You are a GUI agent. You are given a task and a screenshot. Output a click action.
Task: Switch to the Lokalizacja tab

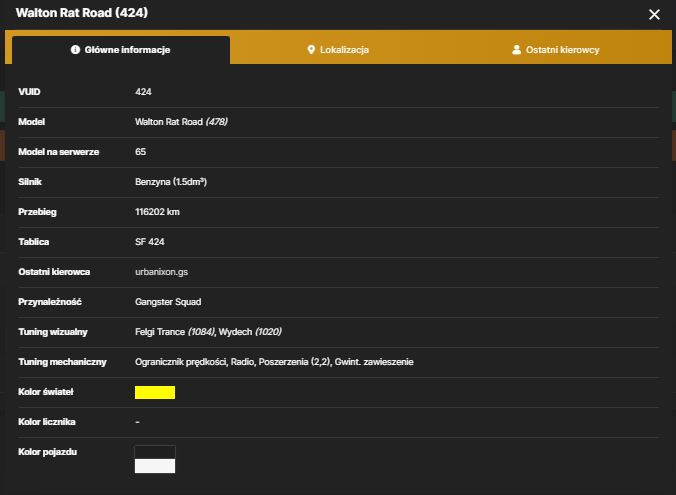pyautogui.click(x=338, y=50)
